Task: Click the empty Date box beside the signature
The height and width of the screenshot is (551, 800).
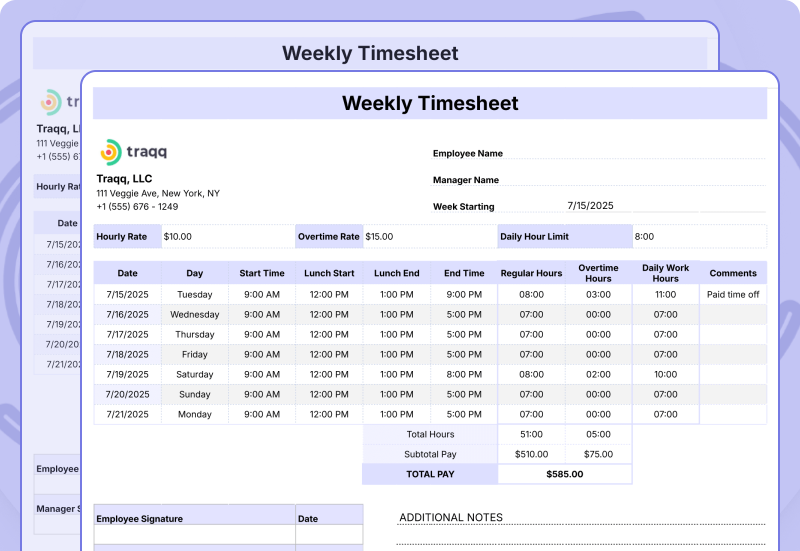Action: pyautogui.click(x=329, y=534)
